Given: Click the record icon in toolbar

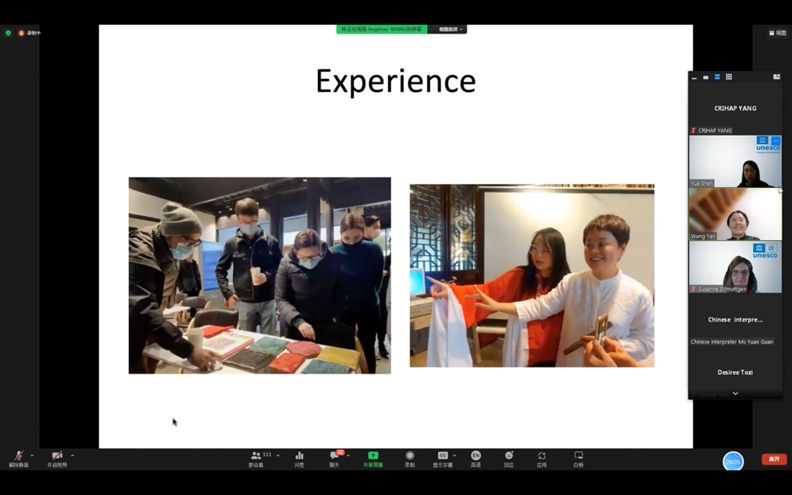Looking at the screenshot, I should [x=410, y=459].
